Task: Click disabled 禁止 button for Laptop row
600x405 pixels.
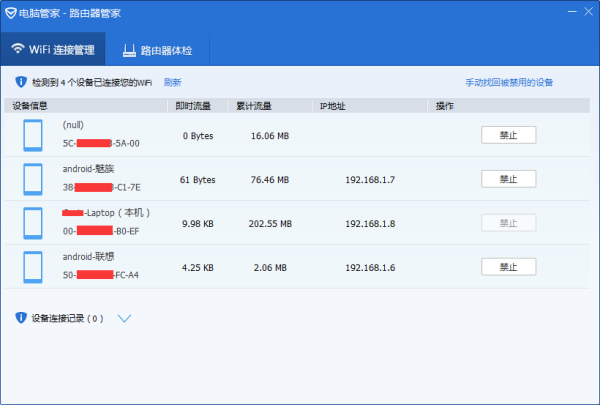Action: (509, 223)
